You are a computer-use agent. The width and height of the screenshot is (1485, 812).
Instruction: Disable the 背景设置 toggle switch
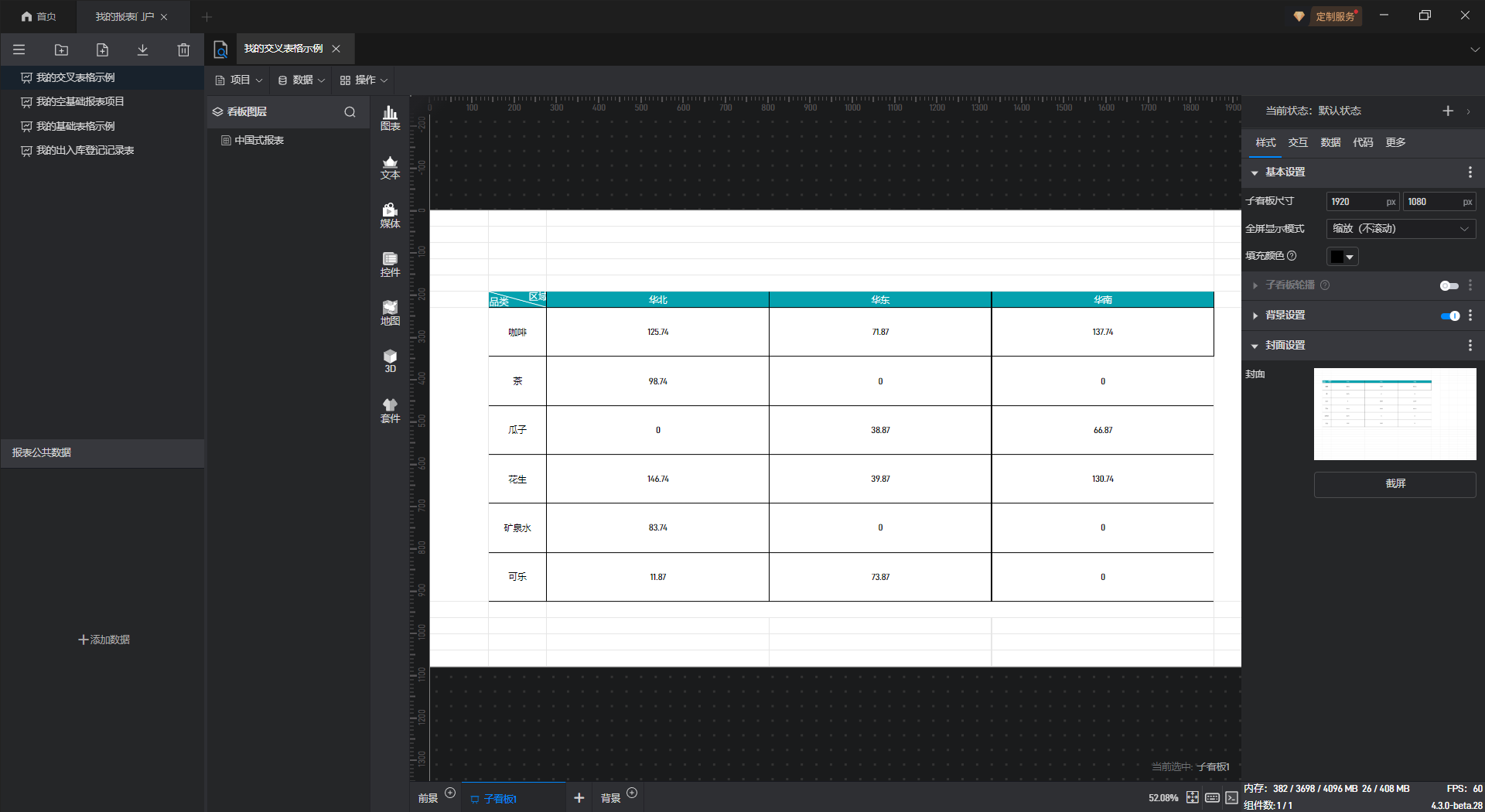click(x=1449, y=316)
